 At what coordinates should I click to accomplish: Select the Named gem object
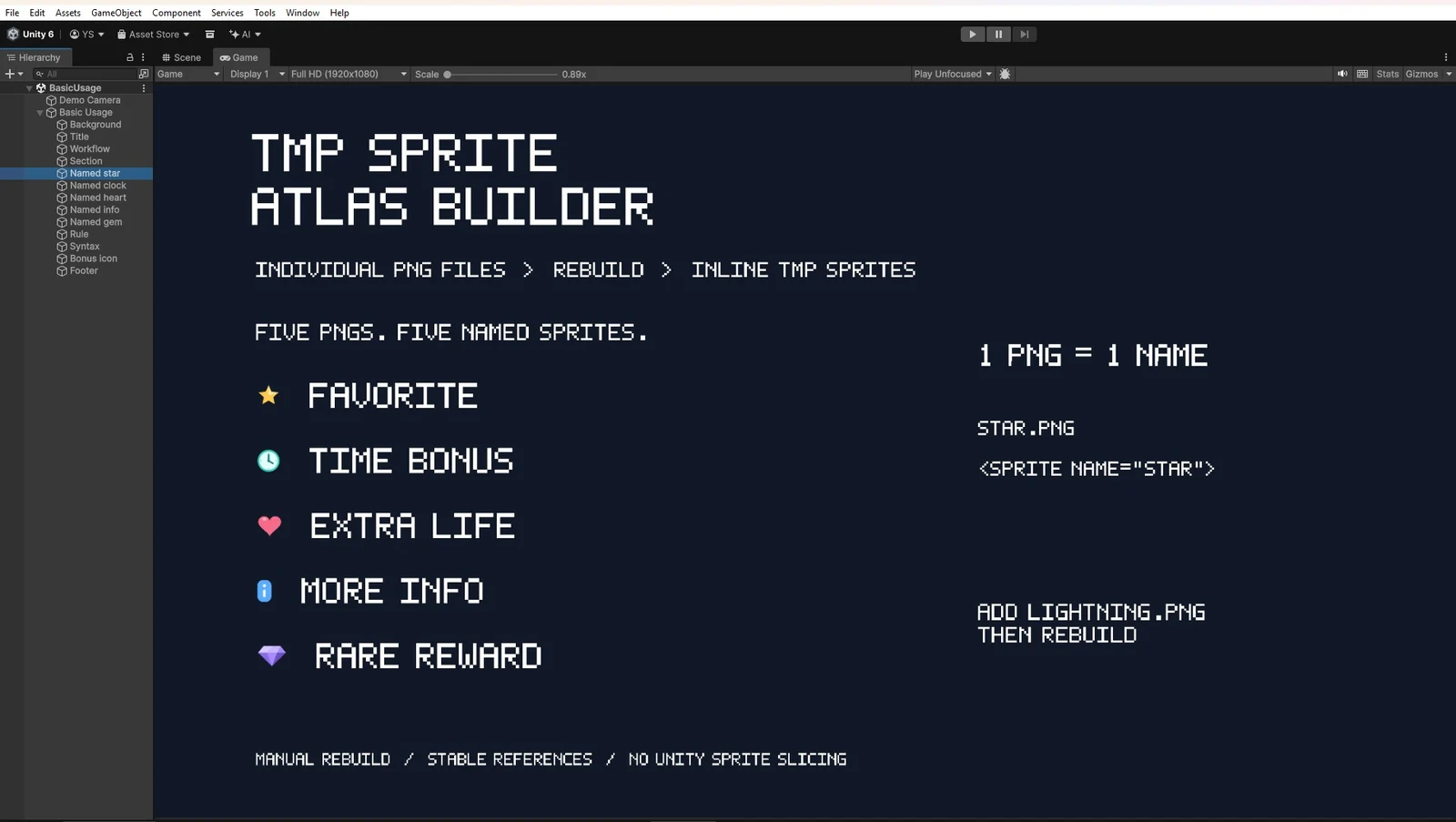pyautogui.click(x=96, y=222)
